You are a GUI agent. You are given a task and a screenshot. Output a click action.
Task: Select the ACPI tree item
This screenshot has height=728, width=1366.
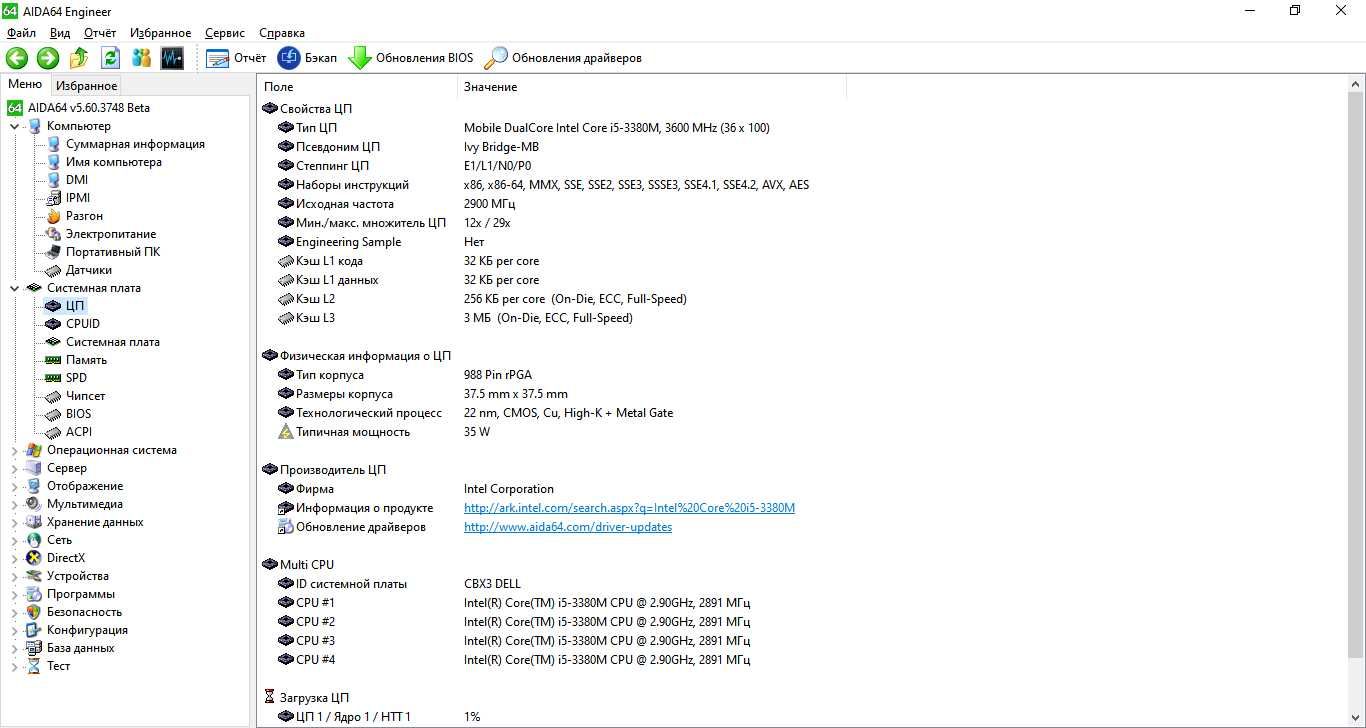pos(79,432)
